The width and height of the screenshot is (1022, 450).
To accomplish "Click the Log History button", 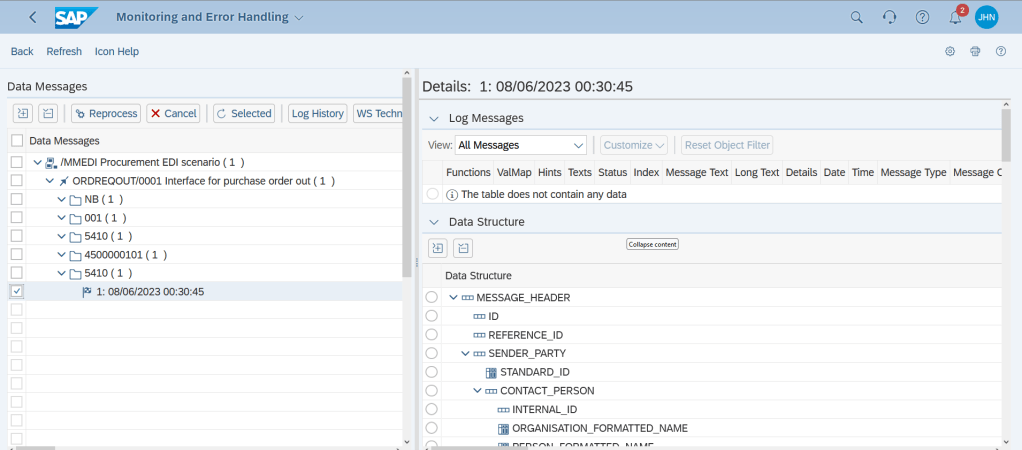I will click(x=317, y=113).
